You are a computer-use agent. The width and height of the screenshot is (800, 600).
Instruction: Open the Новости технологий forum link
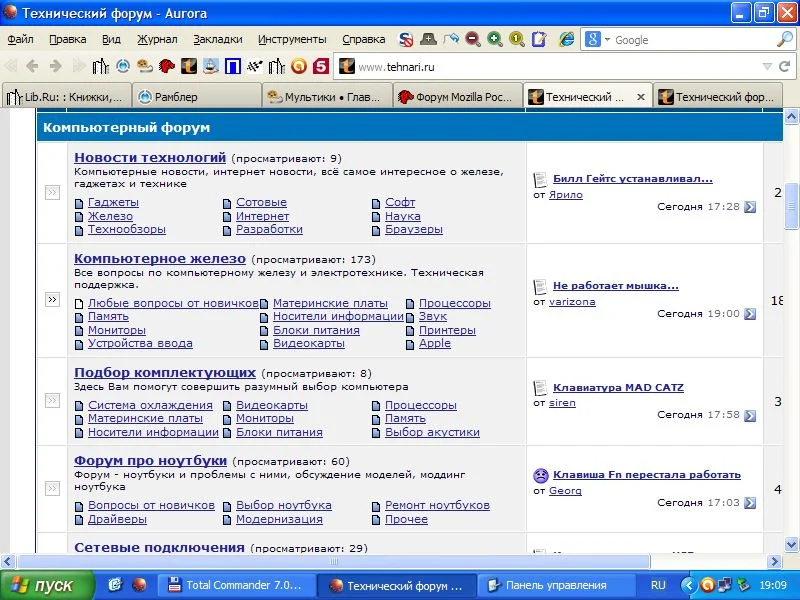pos(150,158)
